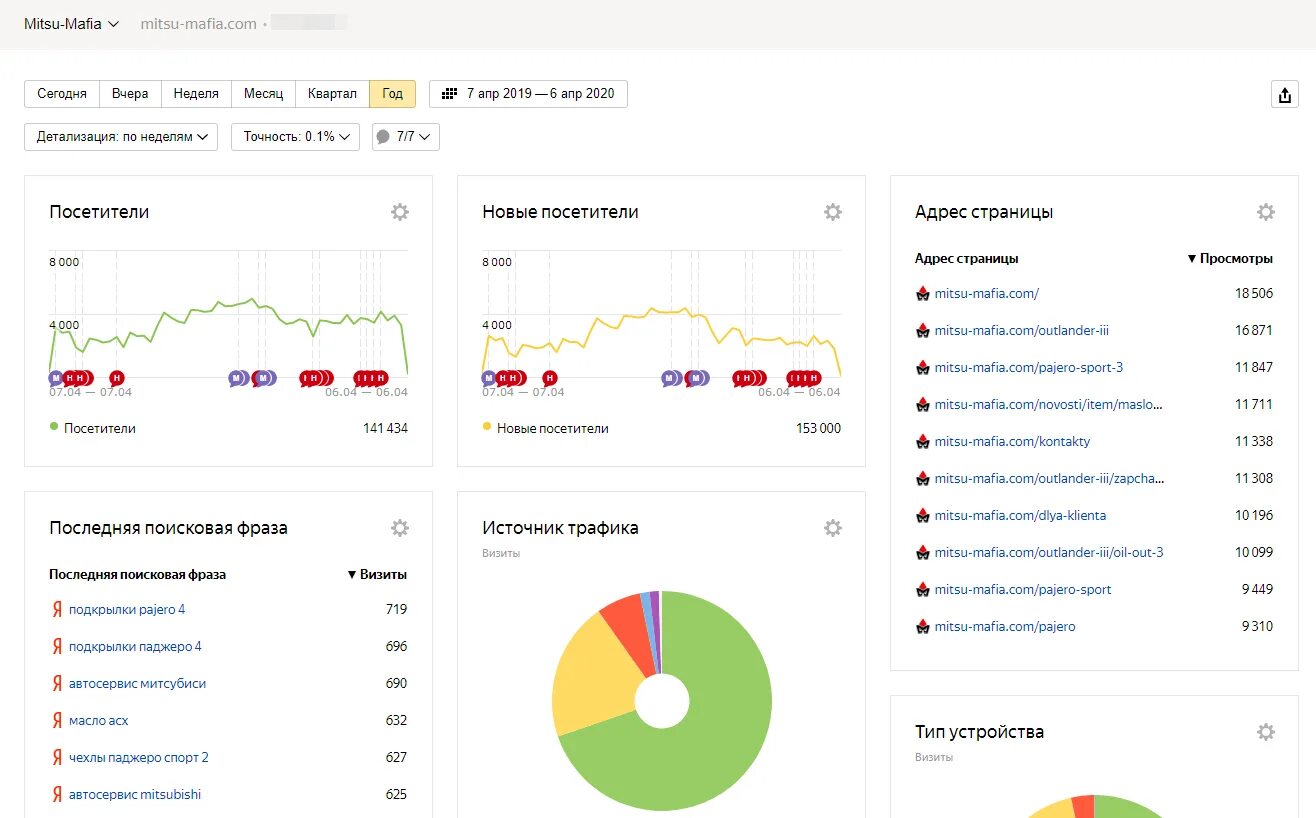The image size is (1316, 818).
Task: Open 'Точность: 0.1%' dropdown
Action: (295, 137)
